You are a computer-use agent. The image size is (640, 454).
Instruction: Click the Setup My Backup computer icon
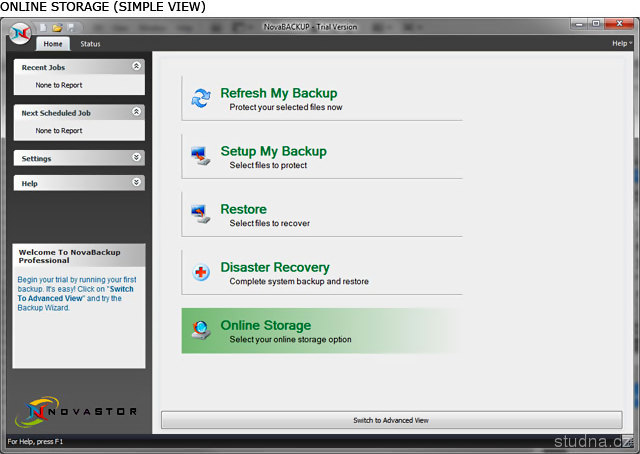200,156
